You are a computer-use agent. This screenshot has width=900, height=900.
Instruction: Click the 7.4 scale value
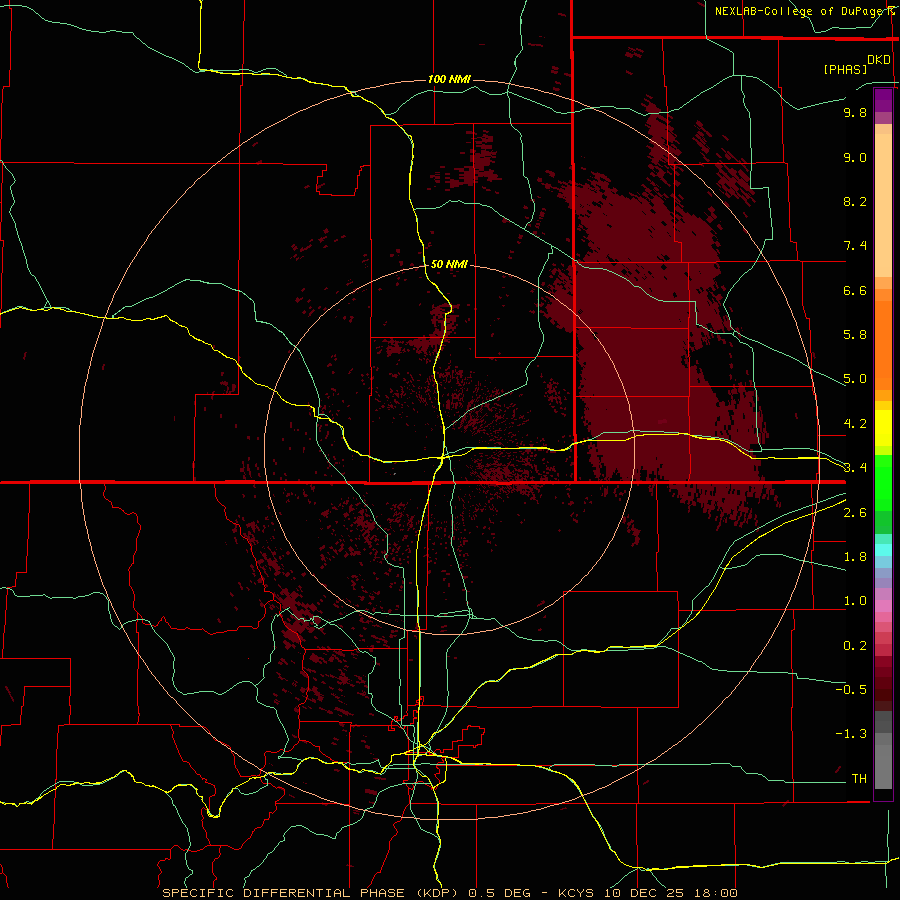[855, 246]
